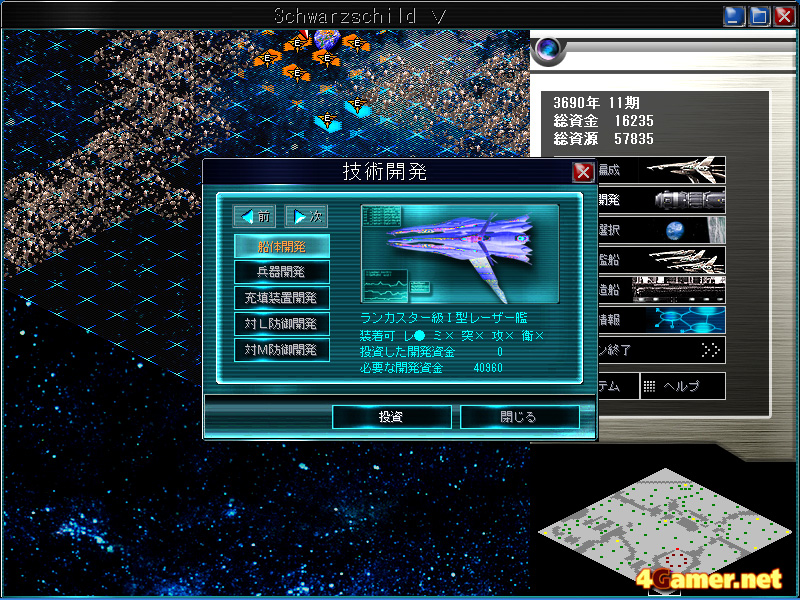Click the 装着可 equipment compatibility line
Screen dimensions: 800x600
pyautogui.click(x=452, y=336)
